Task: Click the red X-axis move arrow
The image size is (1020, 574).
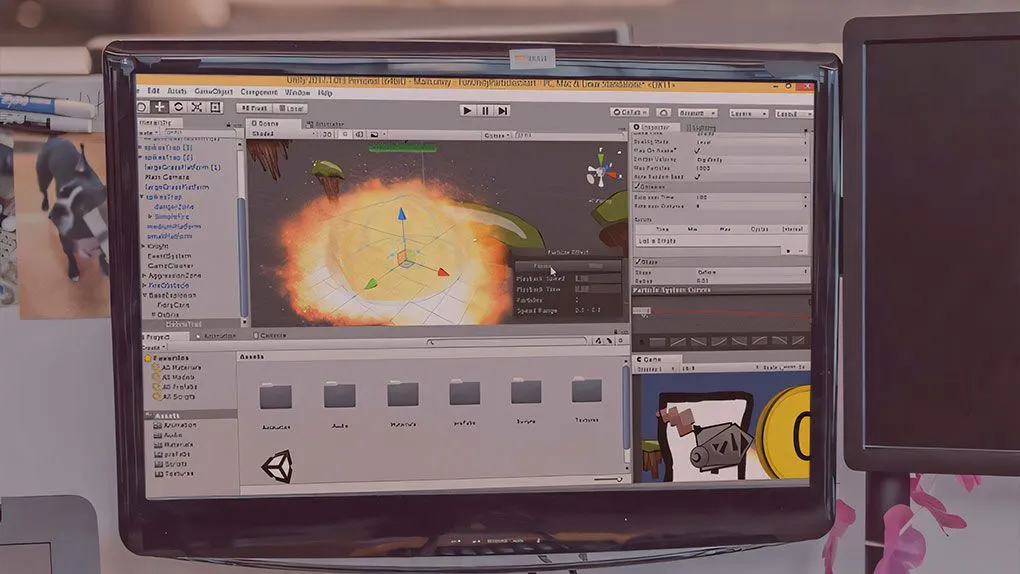Action: (x=442, y=272)
